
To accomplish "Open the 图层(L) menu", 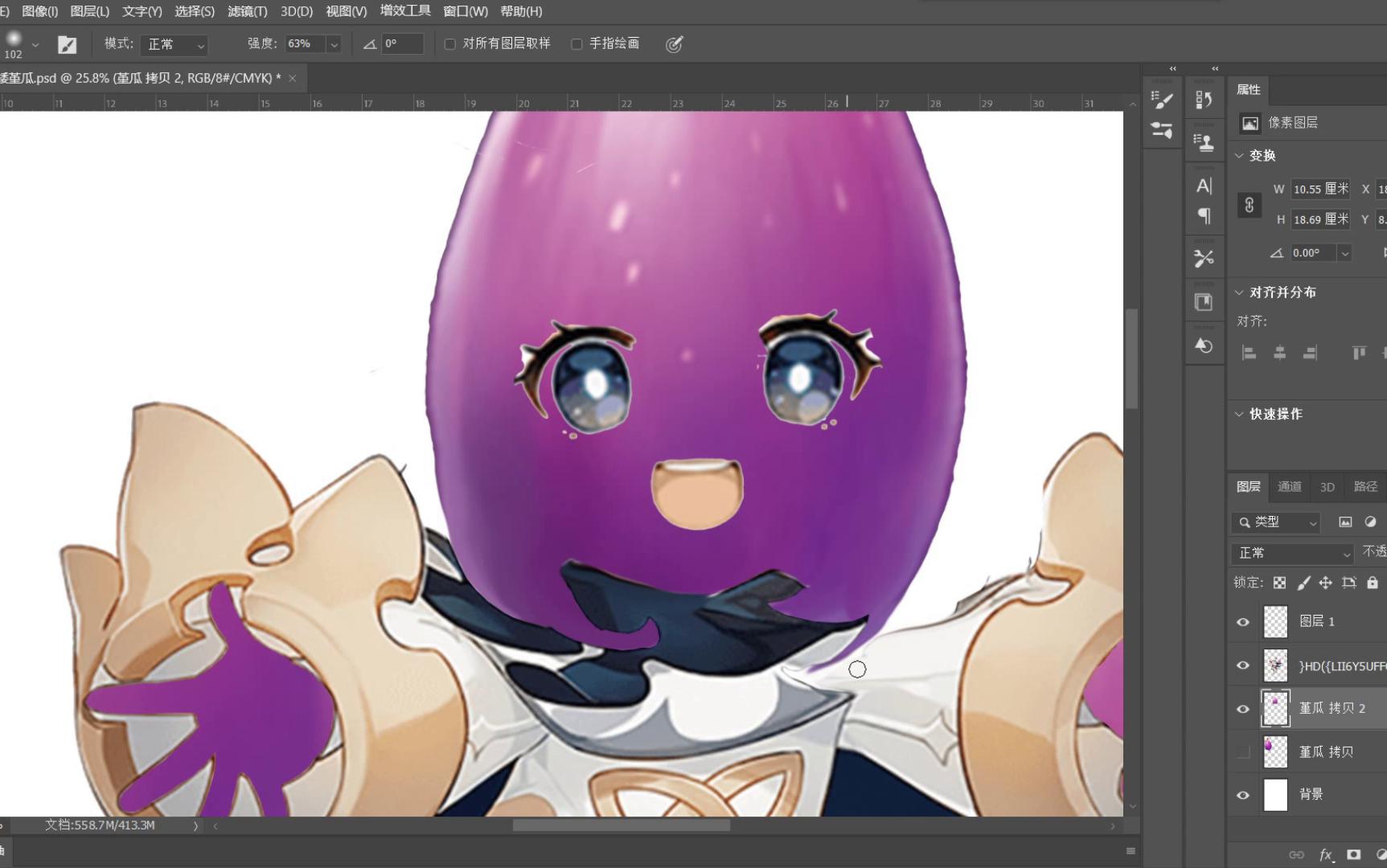I will point(90,11).
